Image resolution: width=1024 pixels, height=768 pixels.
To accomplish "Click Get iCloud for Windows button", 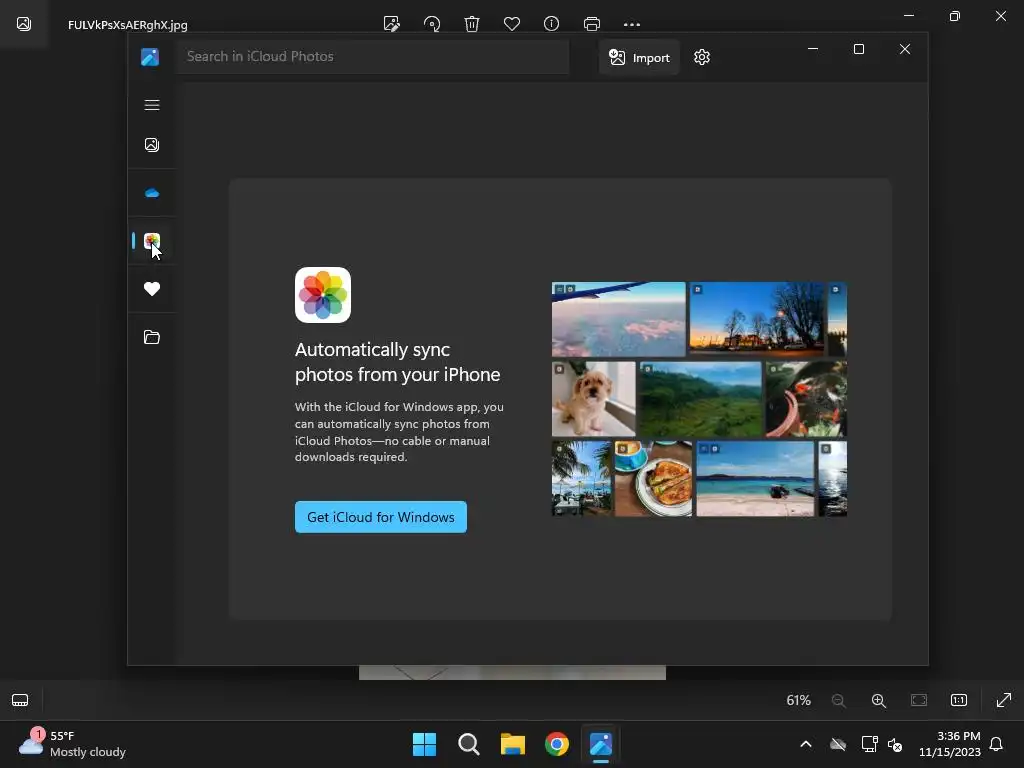I will click(381, 517).
